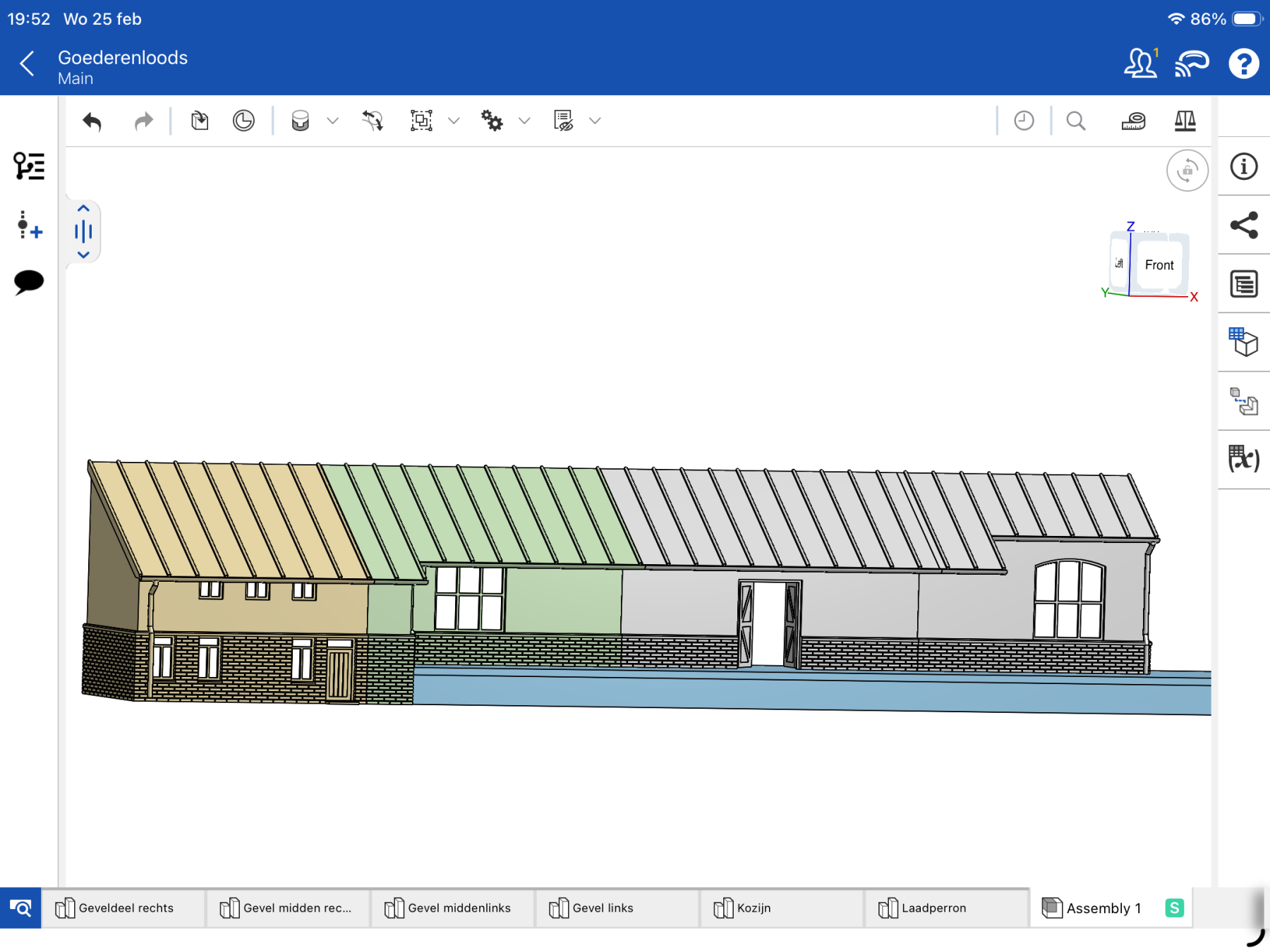Image resolution: width=1270 pixels, height=952 pixels.
Task: Open the search tools magnifier
Action: (1075, 121)
